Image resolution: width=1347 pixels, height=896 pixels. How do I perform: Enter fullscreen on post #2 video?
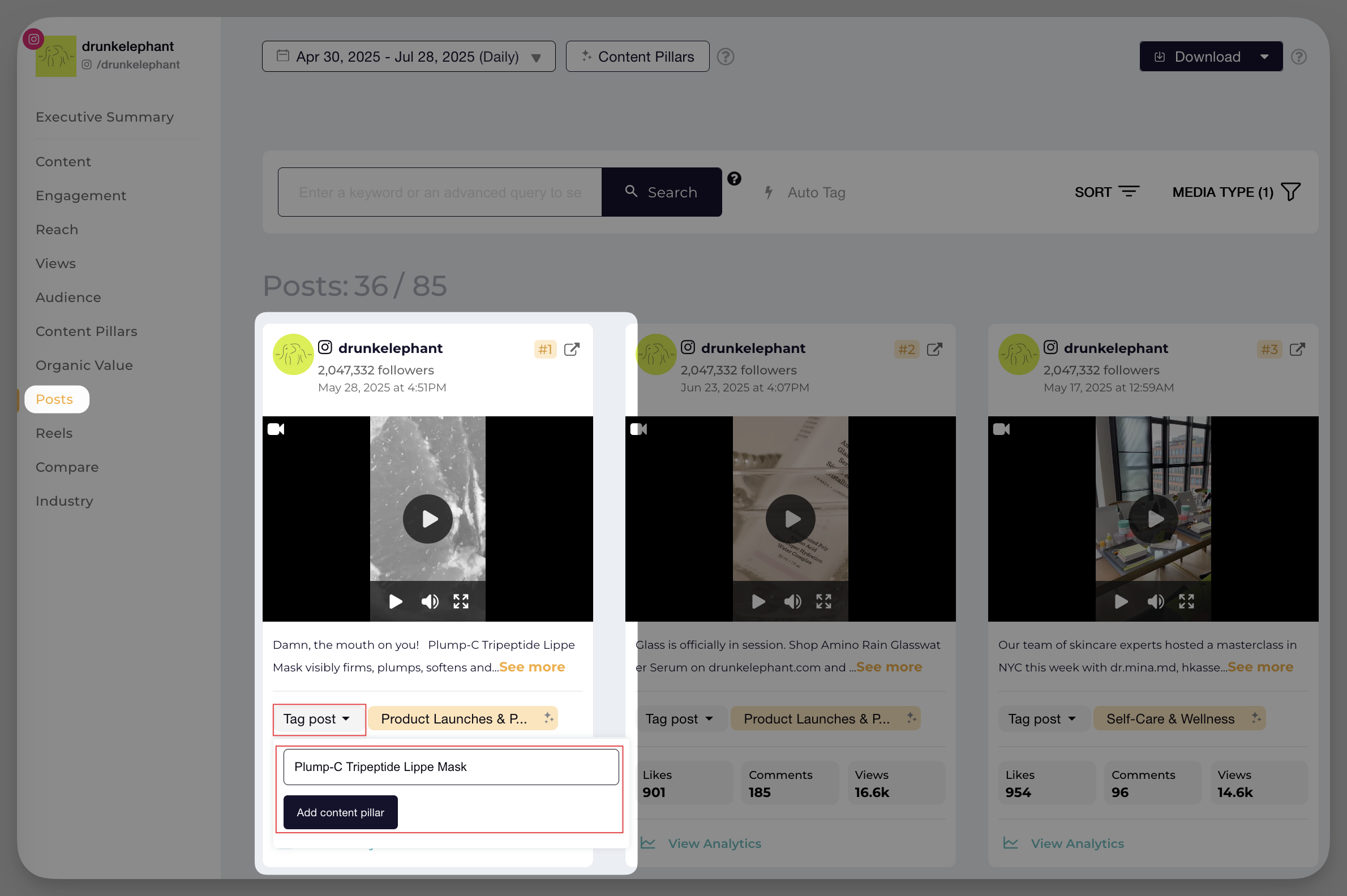(823, 601)
